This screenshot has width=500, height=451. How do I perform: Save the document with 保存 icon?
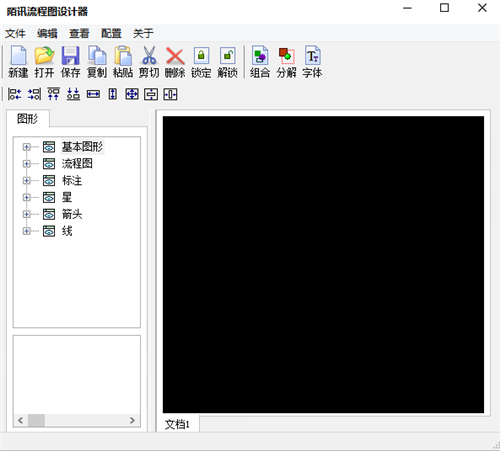point(70,62)
